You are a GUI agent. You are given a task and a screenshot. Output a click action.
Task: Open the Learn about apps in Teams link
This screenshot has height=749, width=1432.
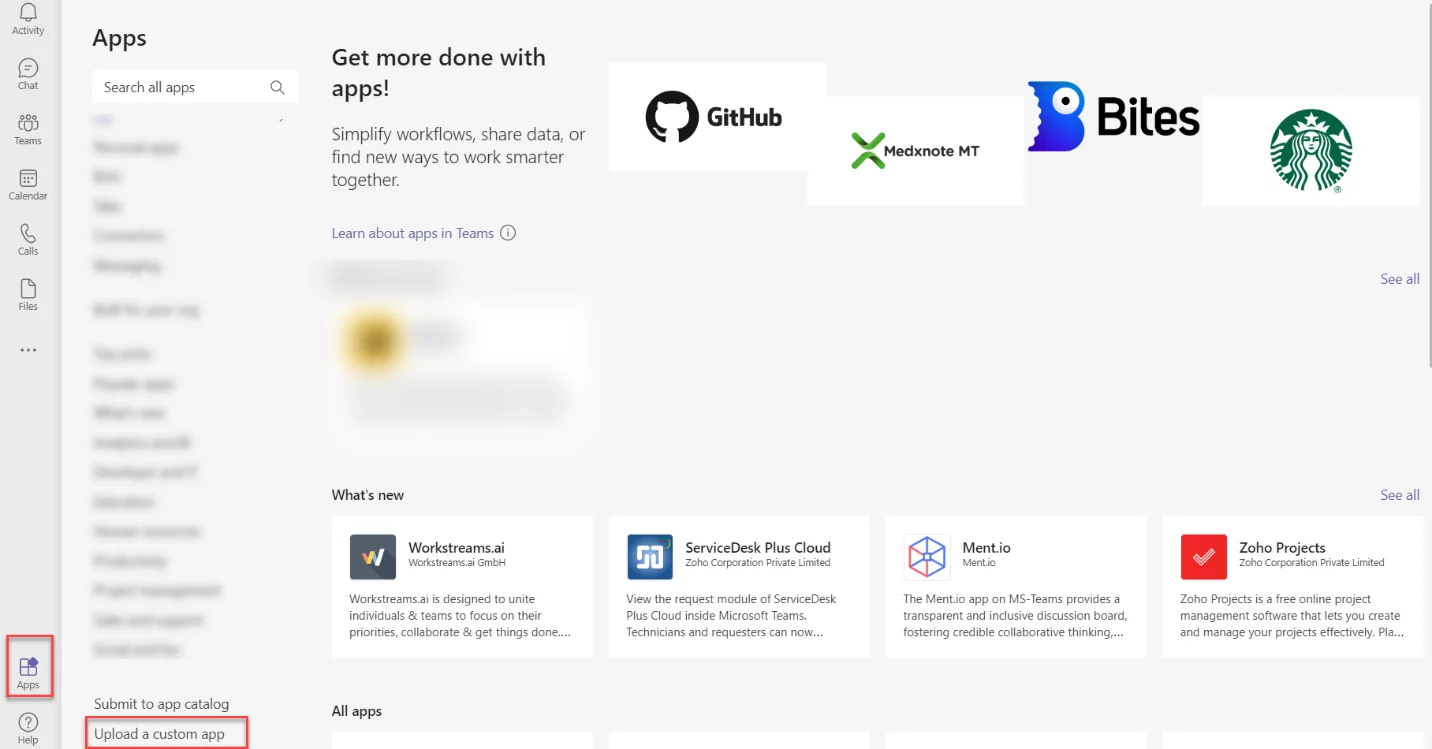[413, 233]
